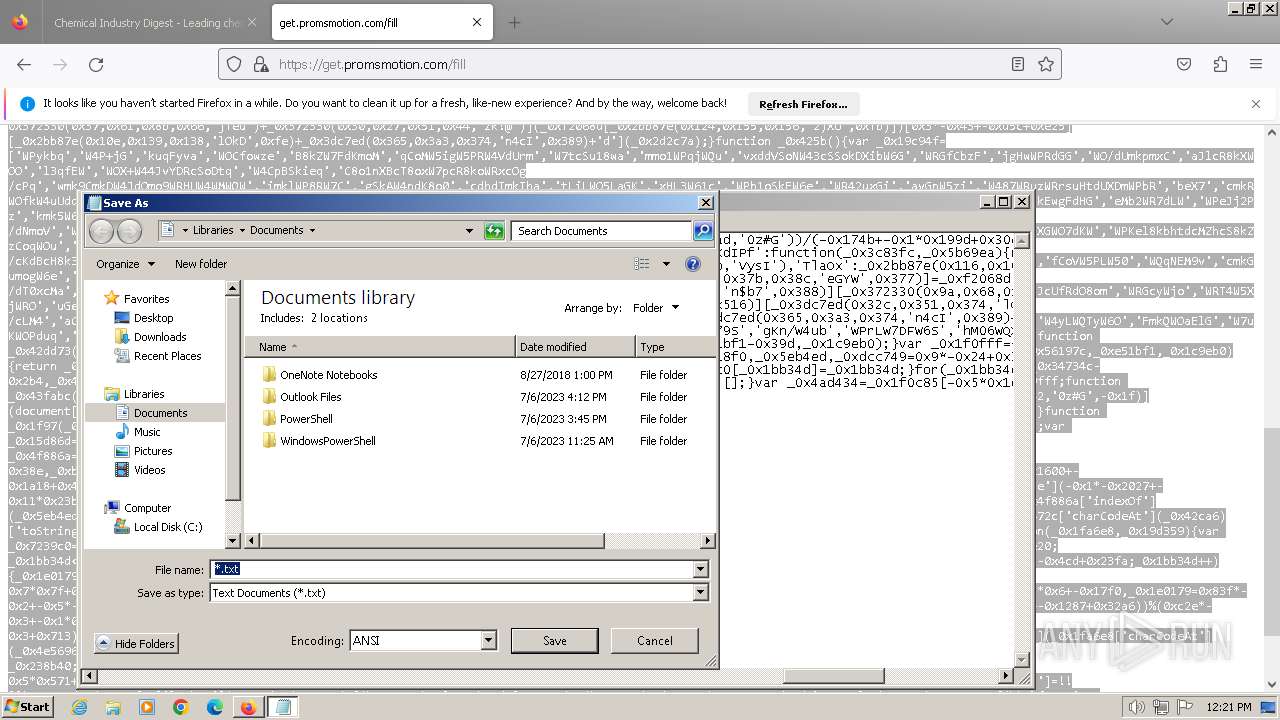Open the list all tabs arrow
Screen dimensions: 1280x720
coord(1166,22)
